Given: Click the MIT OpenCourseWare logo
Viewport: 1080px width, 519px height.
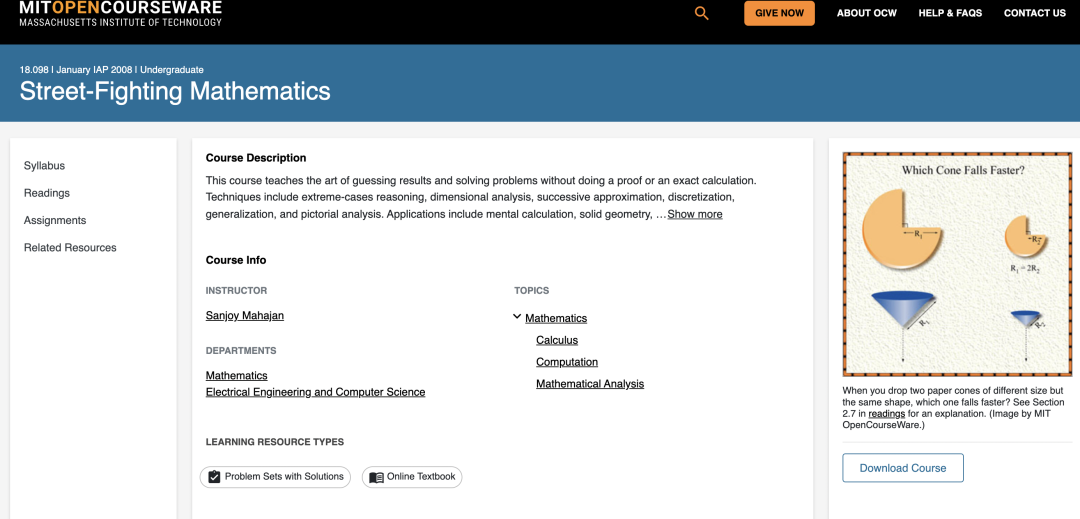Looking at the screenshot, I should pos(120,13).
